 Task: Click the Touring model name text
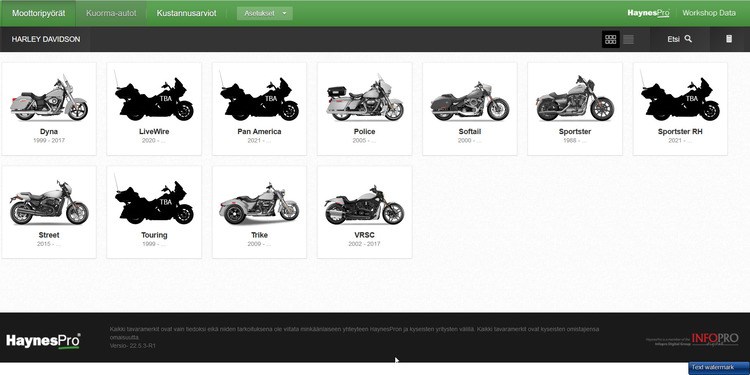154,235
